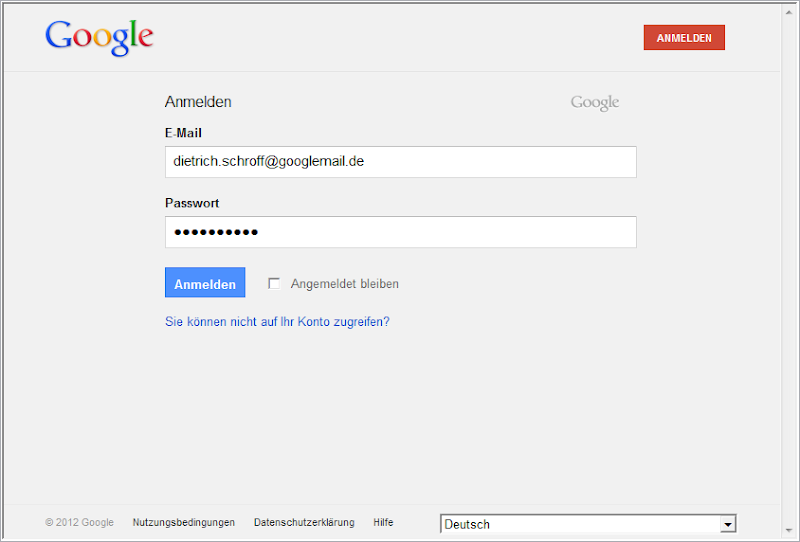
Task: Focus the Passwort input field
Action: tap(400, 232)
